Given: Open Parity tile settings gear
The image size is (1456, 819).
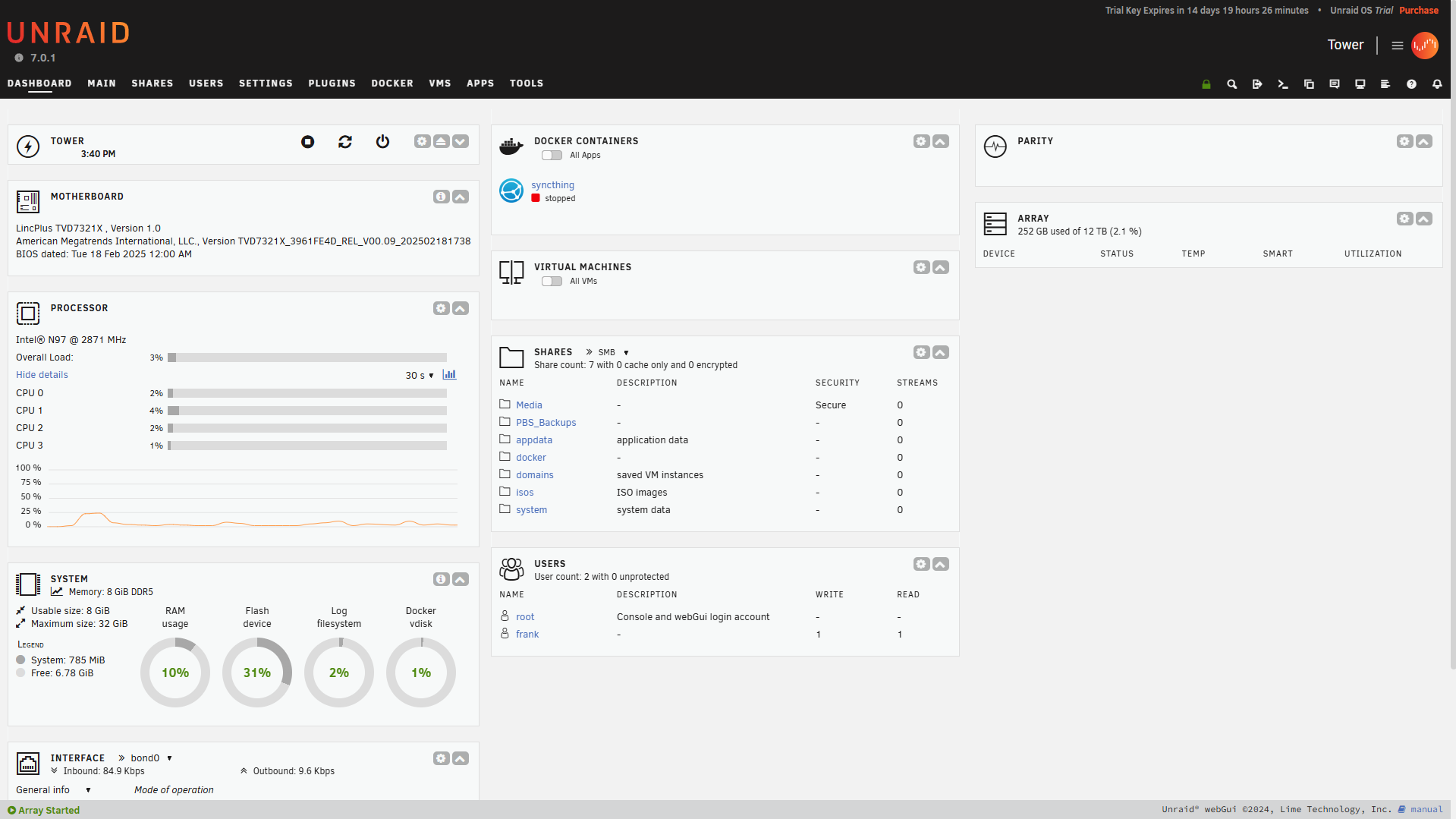Looking at the screenshot, I should click(1405, 141).
